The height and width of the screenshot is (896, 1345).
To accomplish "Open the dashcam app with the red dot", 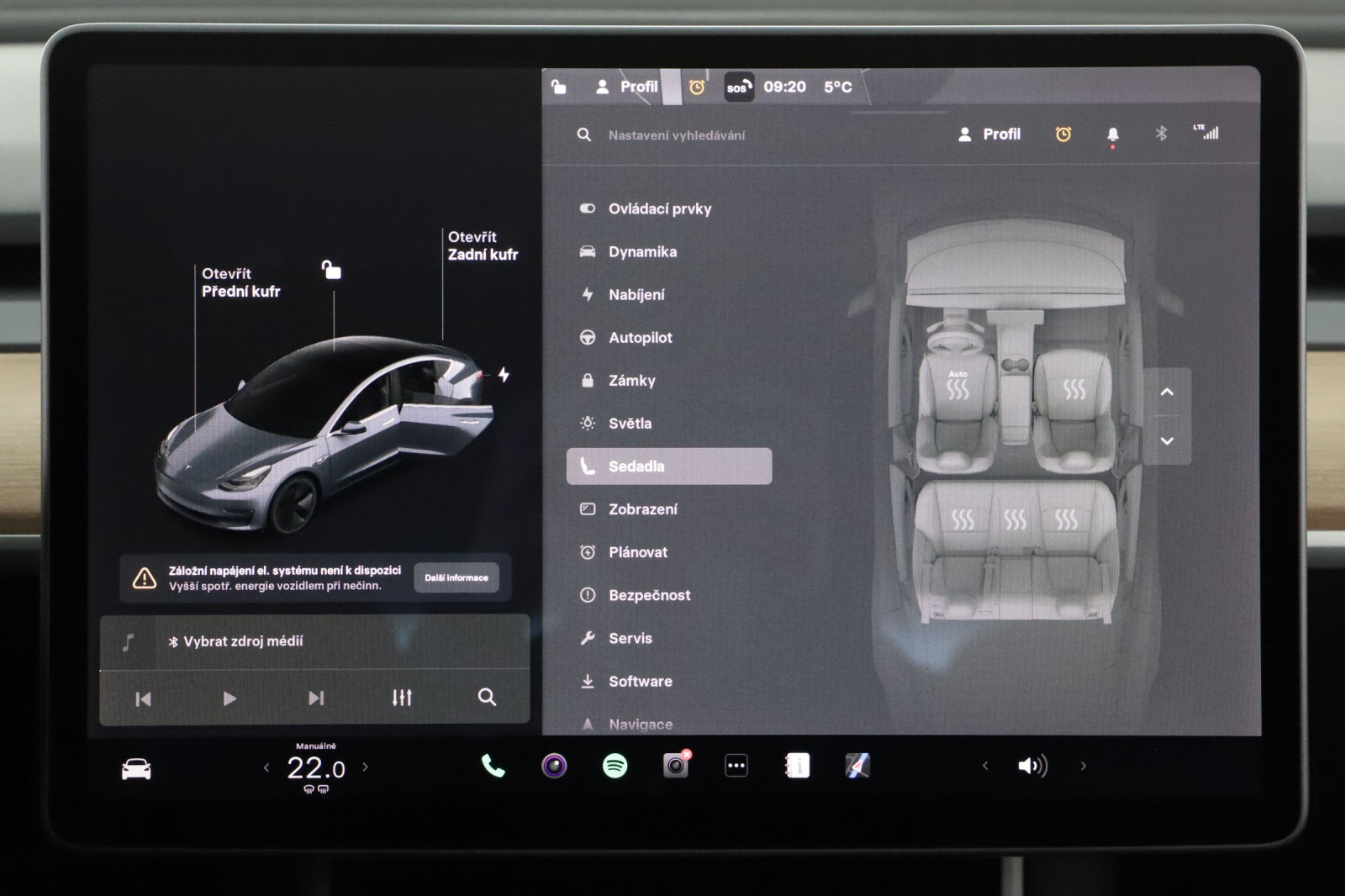I will point(676,766).
